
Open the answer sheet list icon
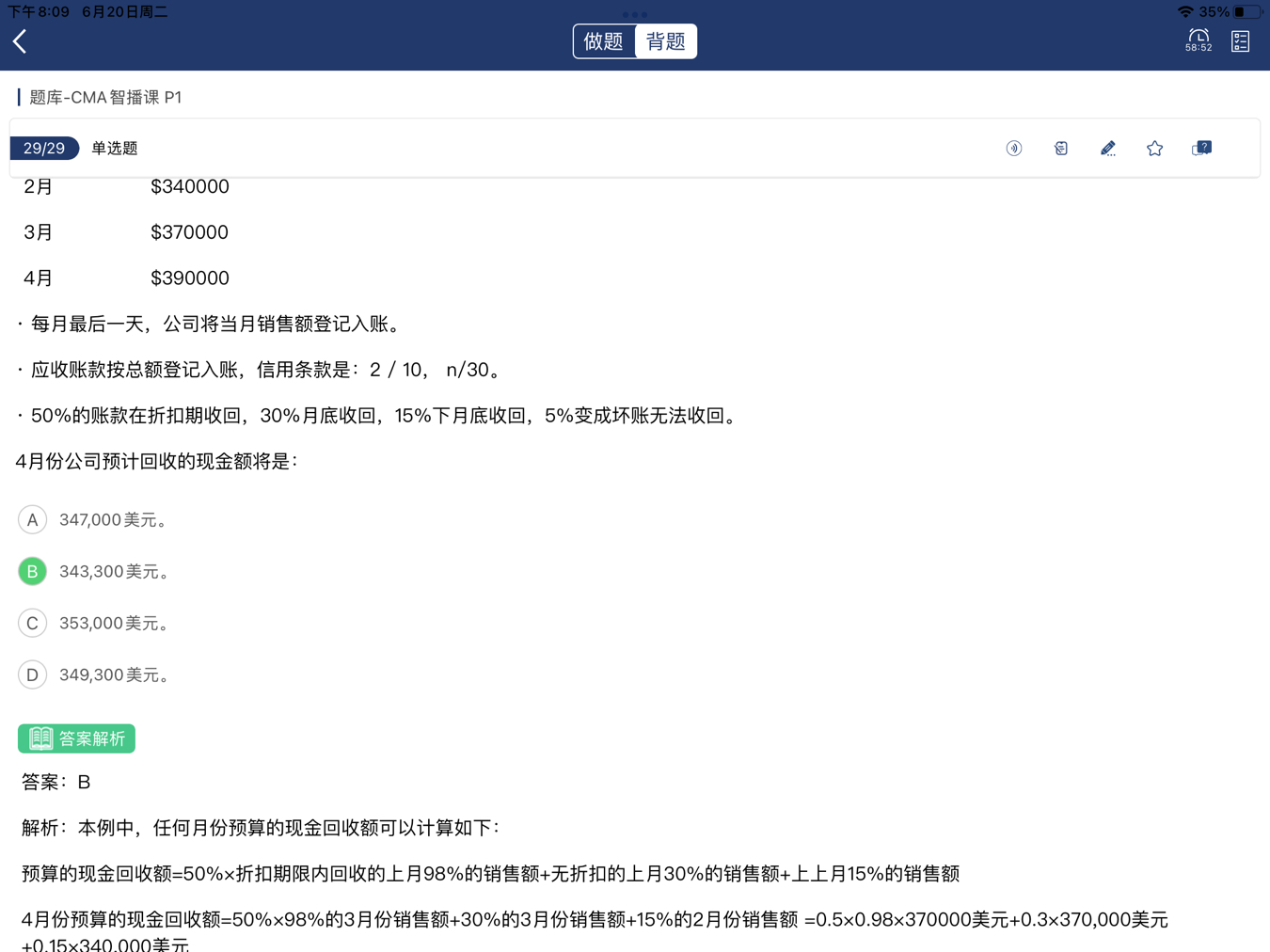(1240, 41)
